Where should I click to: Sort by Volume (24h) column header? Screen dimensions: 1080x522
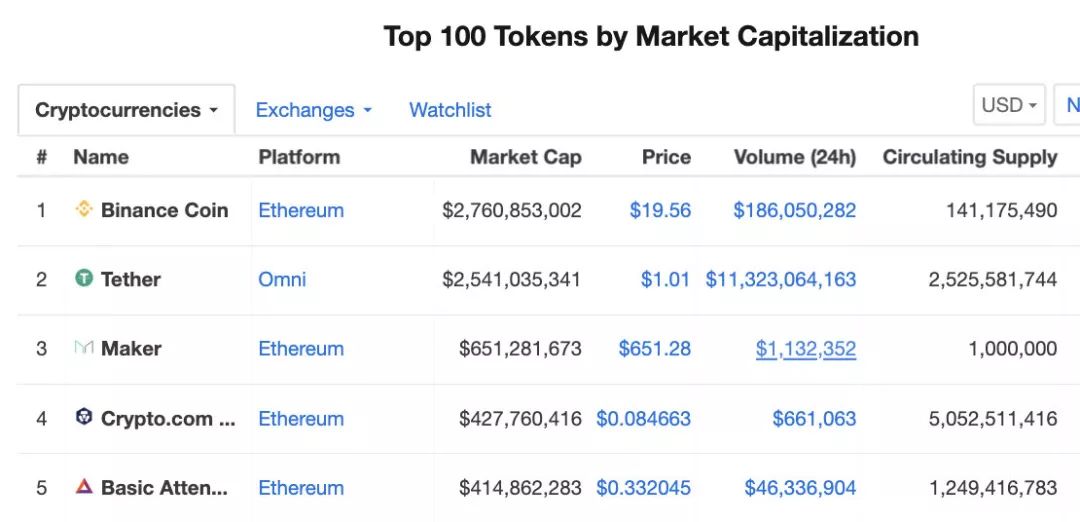795,157
